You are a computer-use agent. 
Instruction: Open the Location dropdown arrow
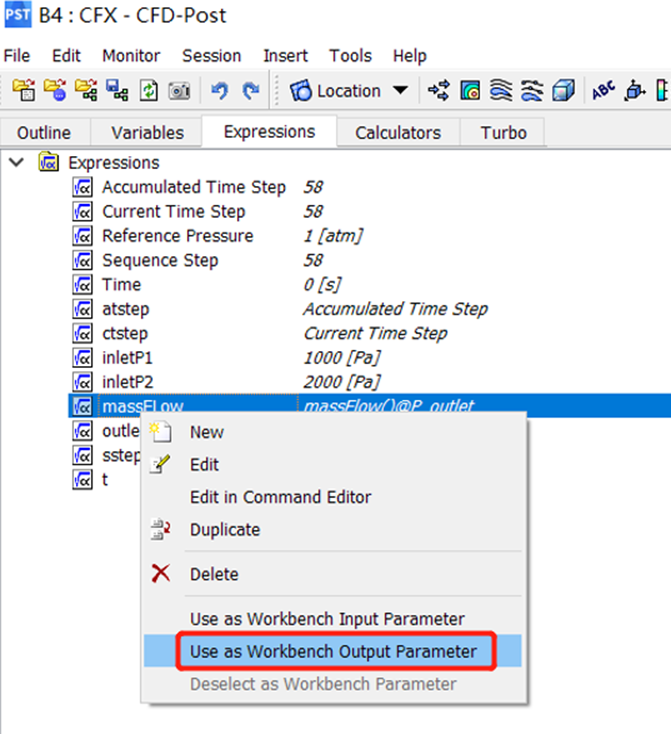pos(400,90)
